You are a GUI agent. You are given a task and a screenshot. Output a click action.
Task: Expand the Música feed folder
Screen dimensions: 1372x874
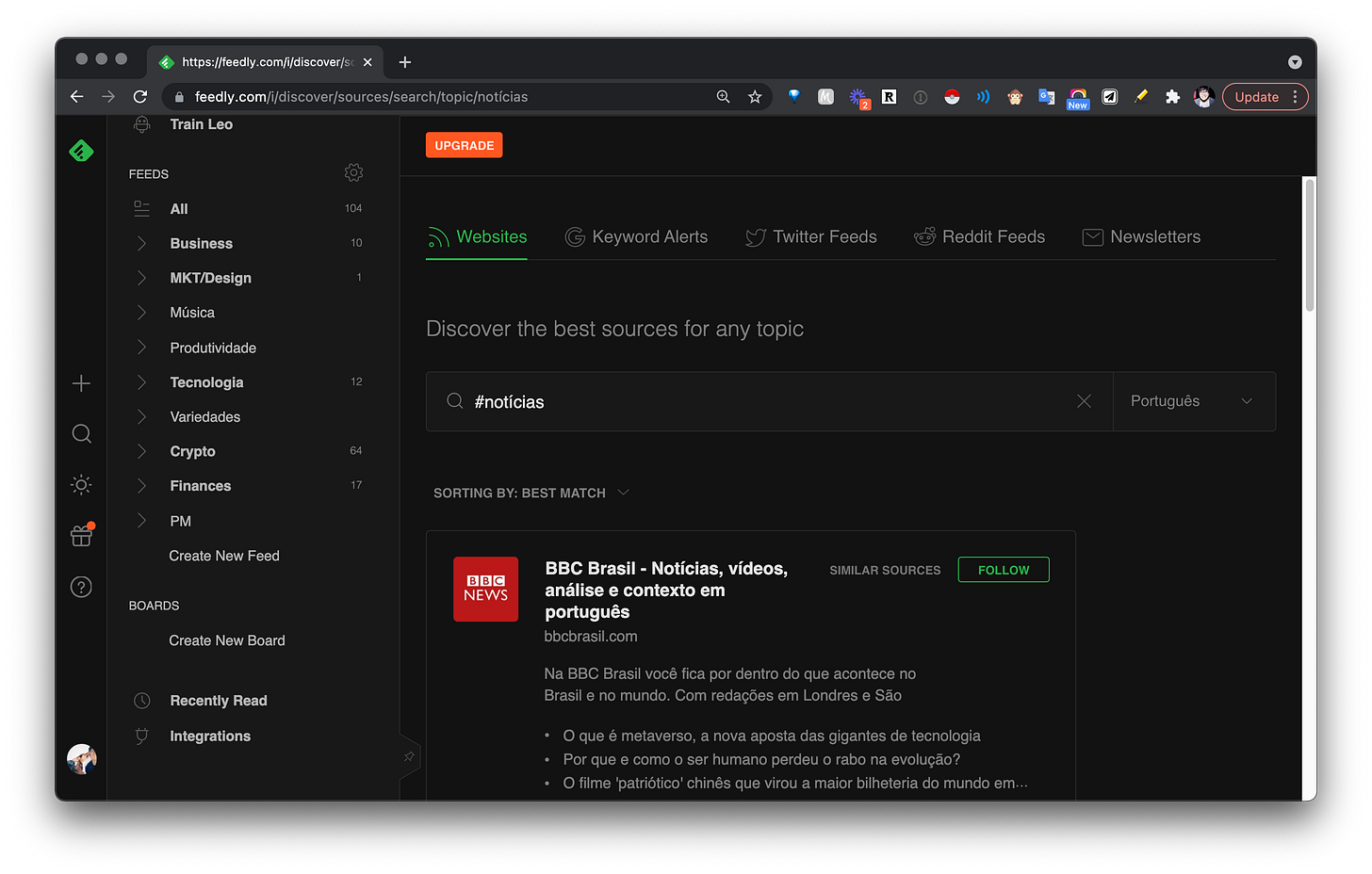141,313
